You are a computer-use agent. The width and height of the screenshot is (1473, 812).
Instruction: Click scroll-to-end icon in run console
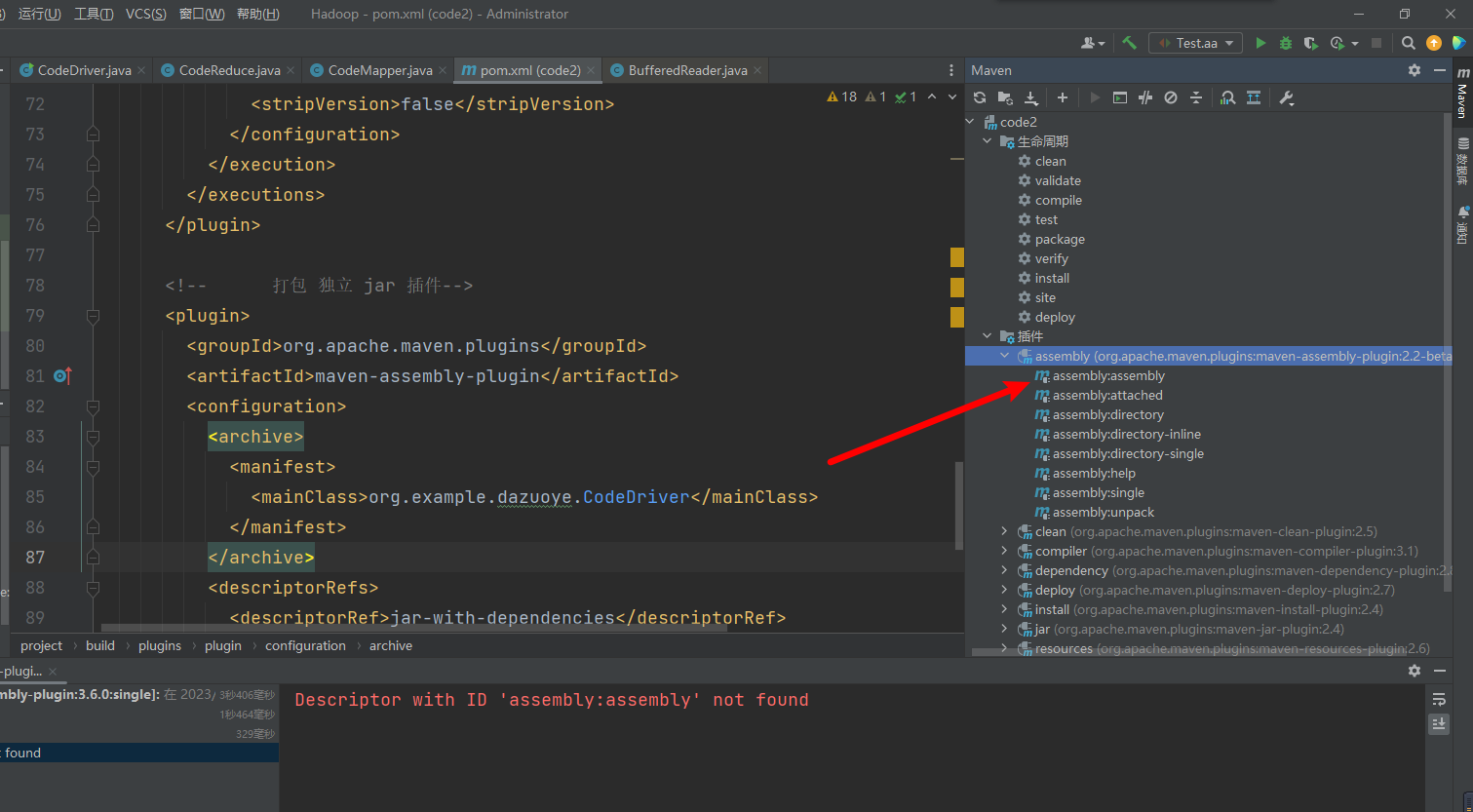tap(1439, 723)
